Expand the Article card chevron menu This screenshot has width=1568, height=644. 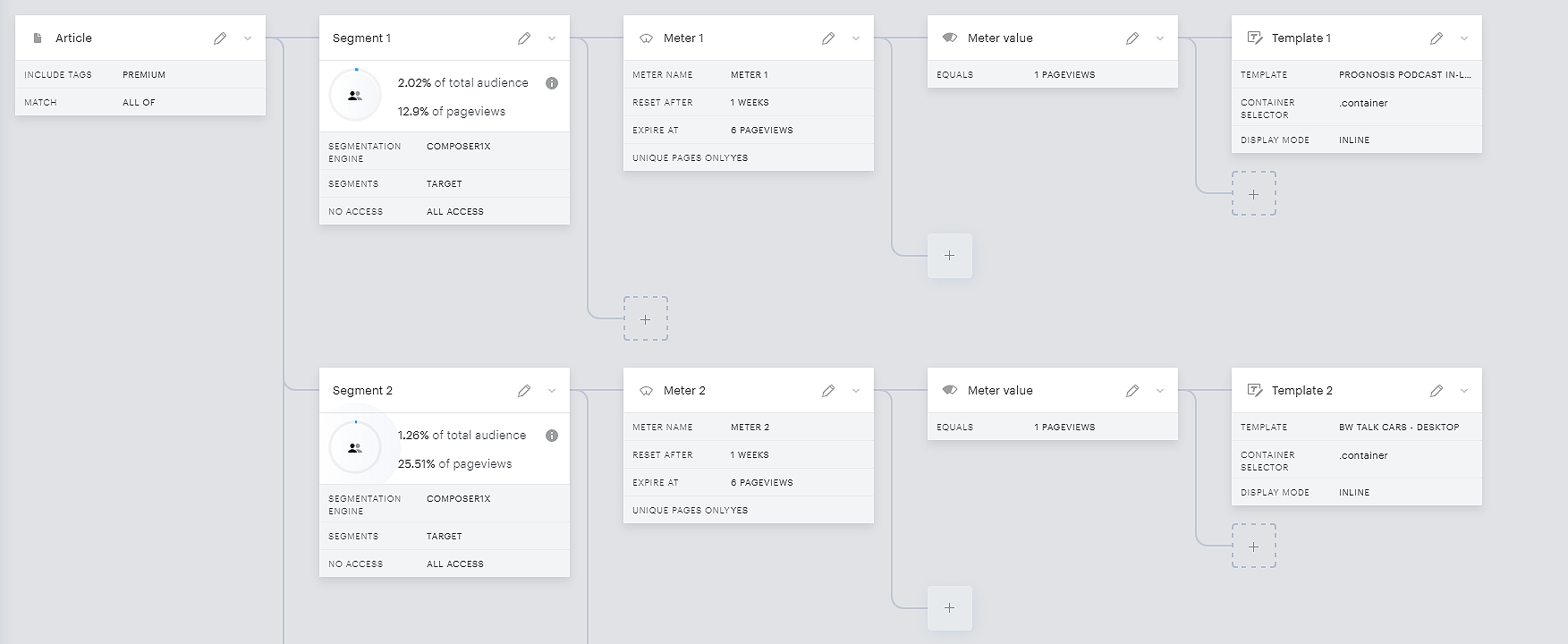248,38
